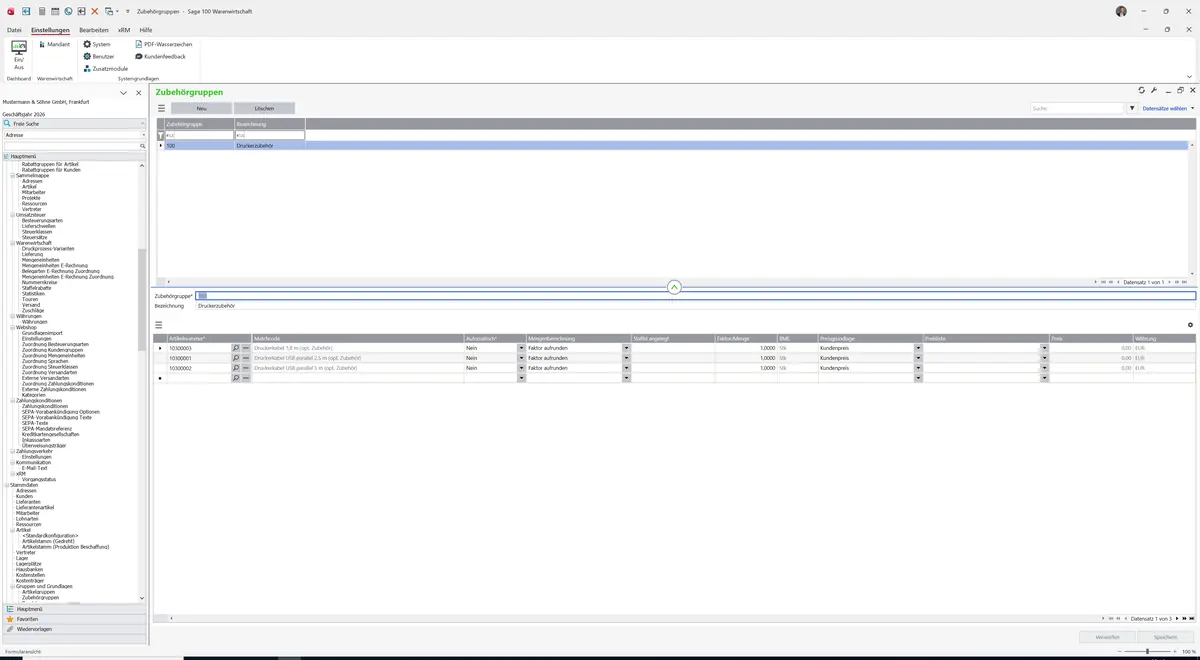The height and width of the screenshot is (660, 1200).
Task: Select SEPA-Mandatsreferenz in the tree
Action: click(x=49, y=429)
